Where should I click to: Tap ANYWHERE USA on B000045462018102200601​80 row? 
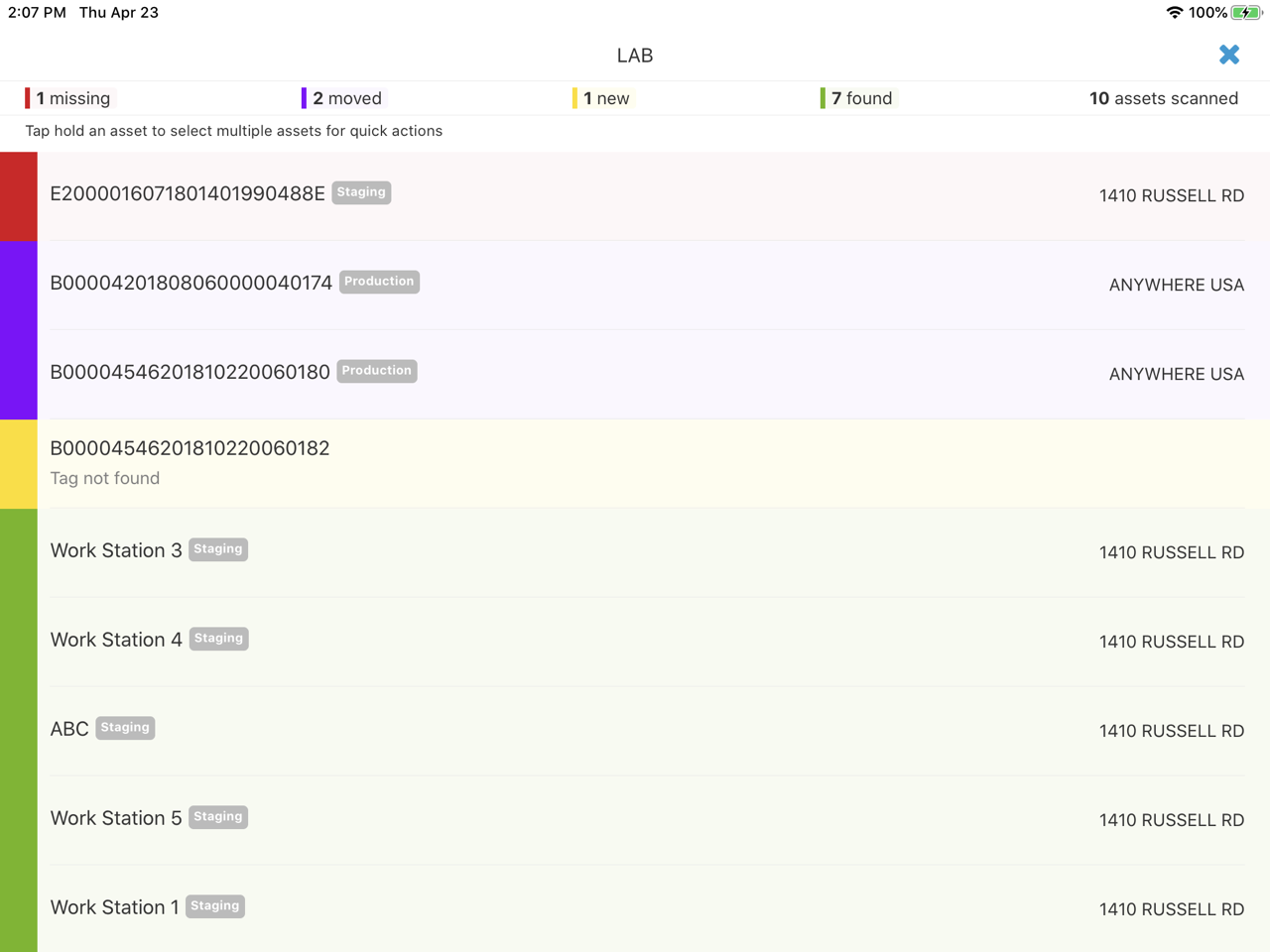[x=1177, y=375]
